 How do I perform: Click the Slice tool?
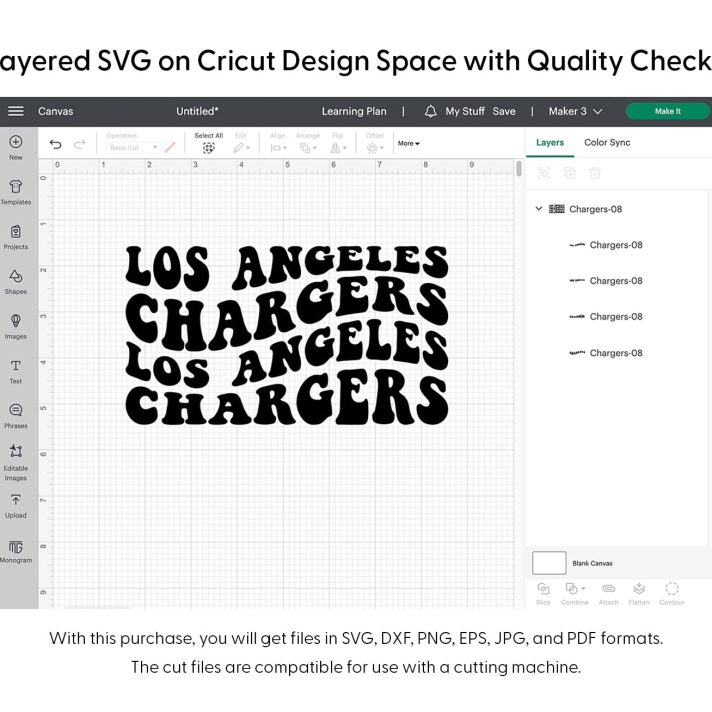coord(543,593)
